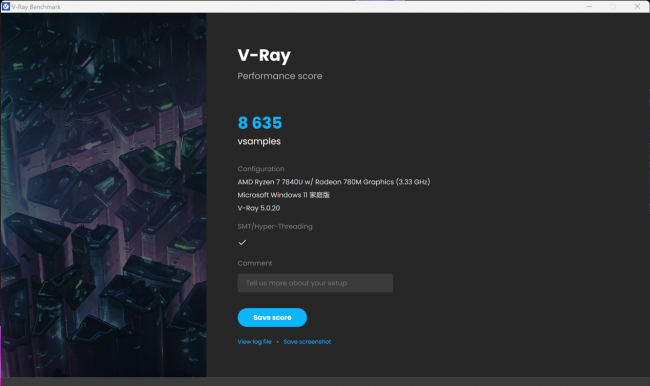
Task: Click the SMT/Hyper-Threading label
Action: [x=275, y=226]
